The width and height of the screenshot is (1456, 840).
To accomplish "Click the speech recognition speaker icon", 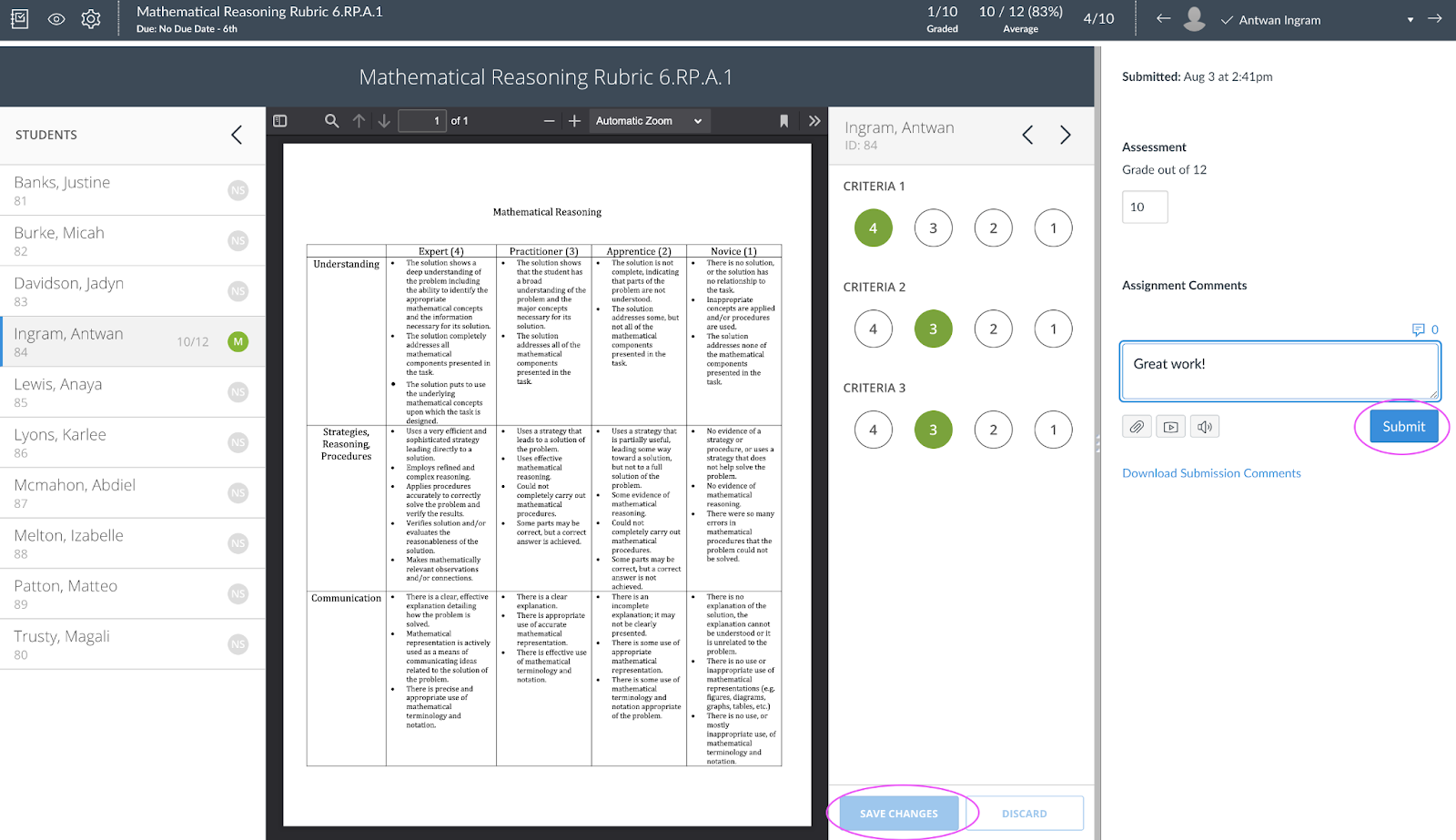I will tap(1205, 426).
